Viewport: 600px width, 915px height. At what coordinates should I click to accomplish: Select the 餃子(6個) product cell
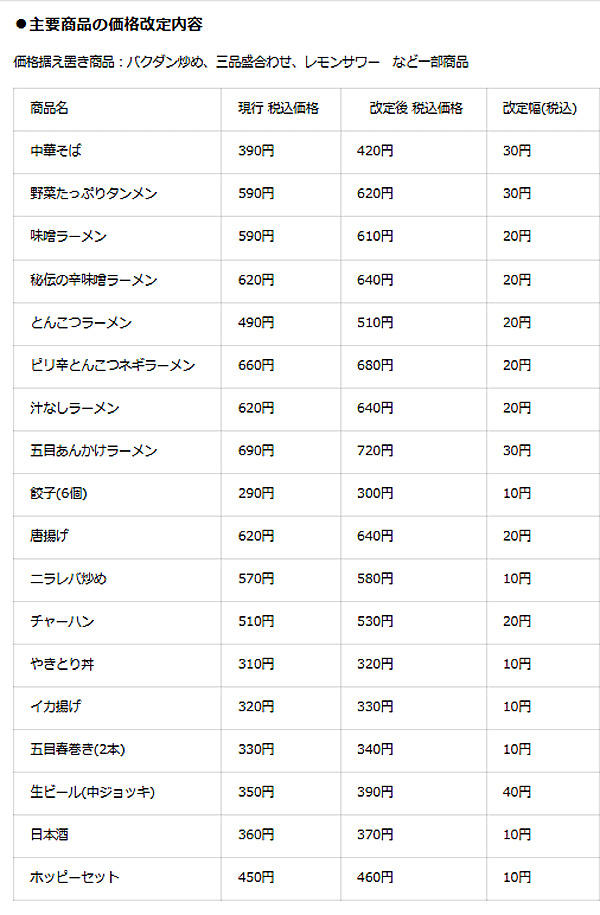(x=58, y=493)
